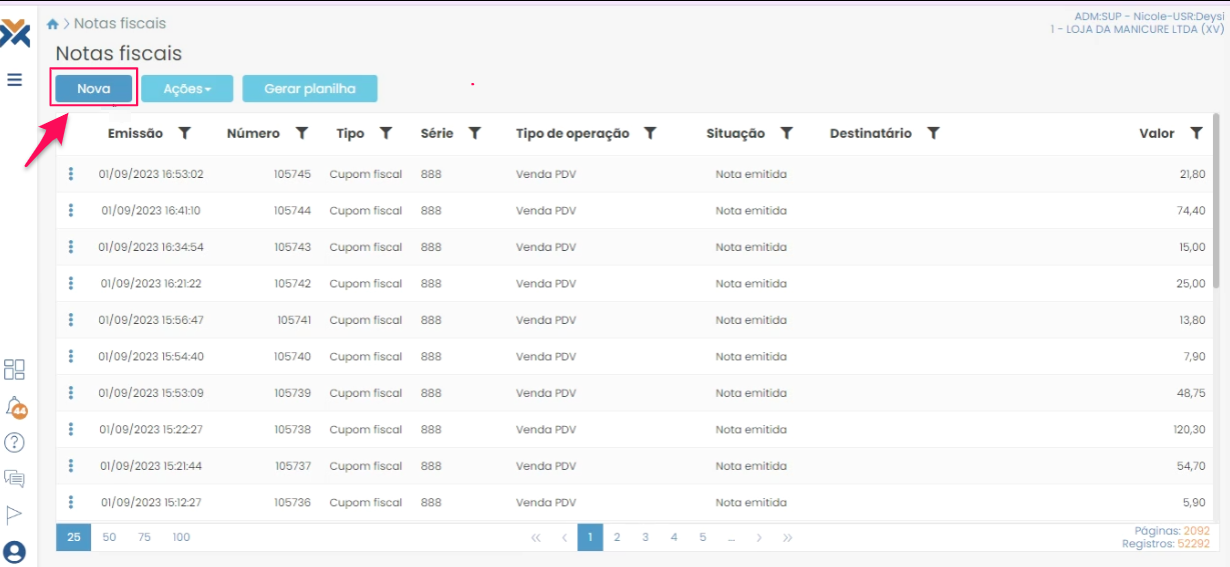Expand the Ações dropdown

(187, 89)
